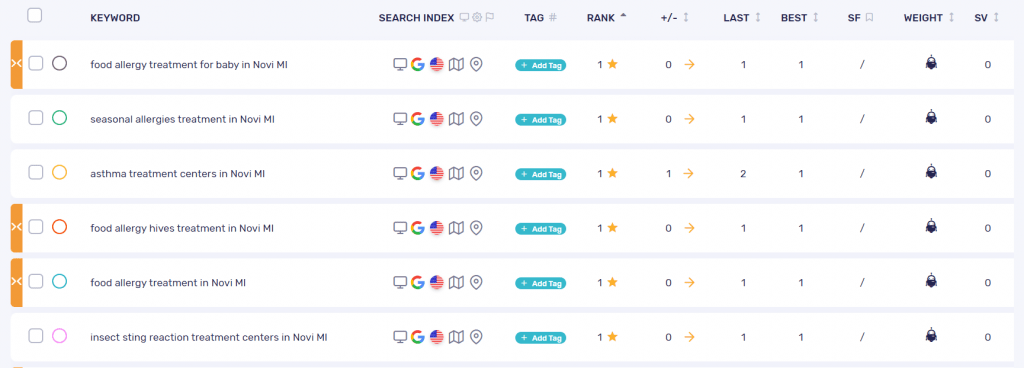Viewport: 1024px width, 368px height.
Task: Click Google icon in 'seasonal allergies treatment' row
Action: click(418, 119)
